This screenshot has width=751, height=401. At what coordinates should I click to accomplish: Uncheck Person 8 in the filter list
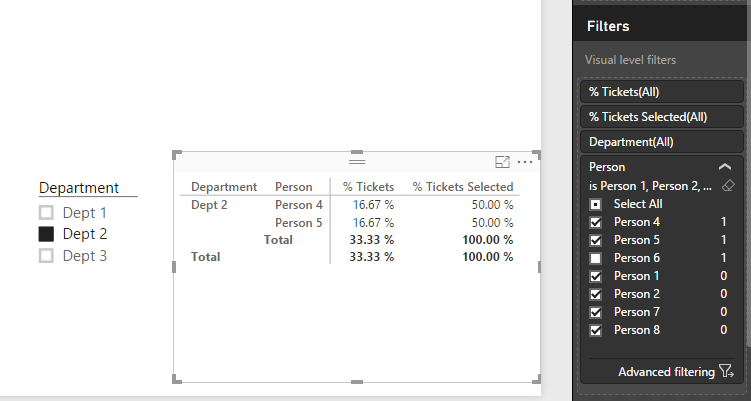point(595,330)
